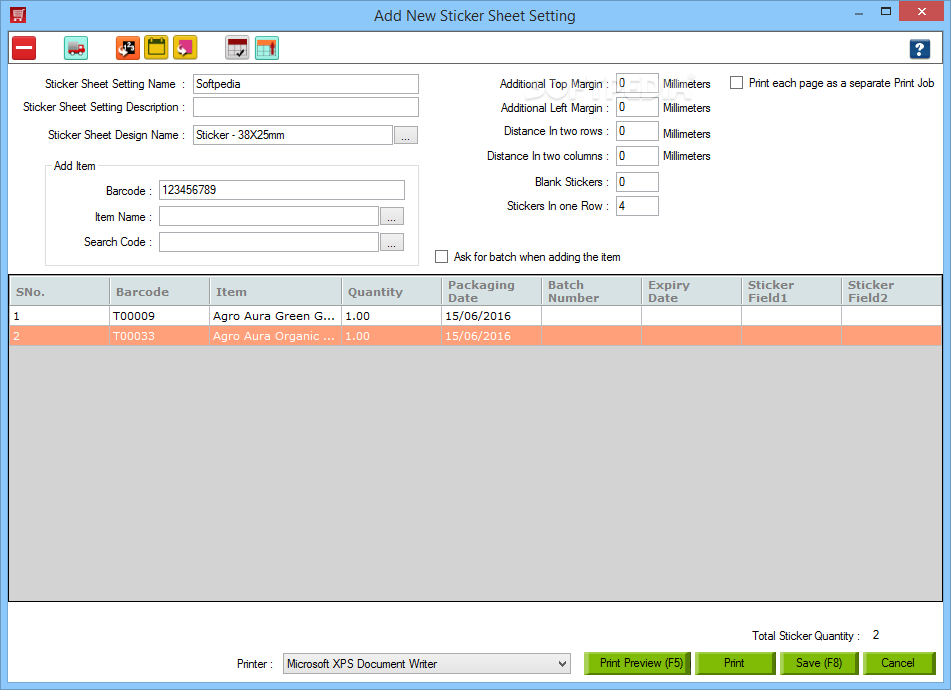Browse Search Code with ellipsis button
Screen dimensions: 951x690
(392, 243)
